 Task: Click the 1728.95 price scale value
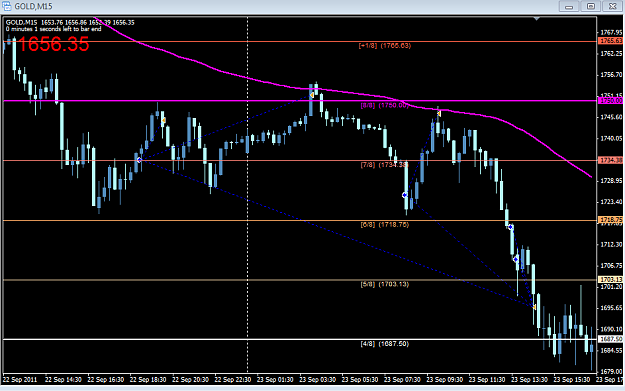[x=611, y=181]
